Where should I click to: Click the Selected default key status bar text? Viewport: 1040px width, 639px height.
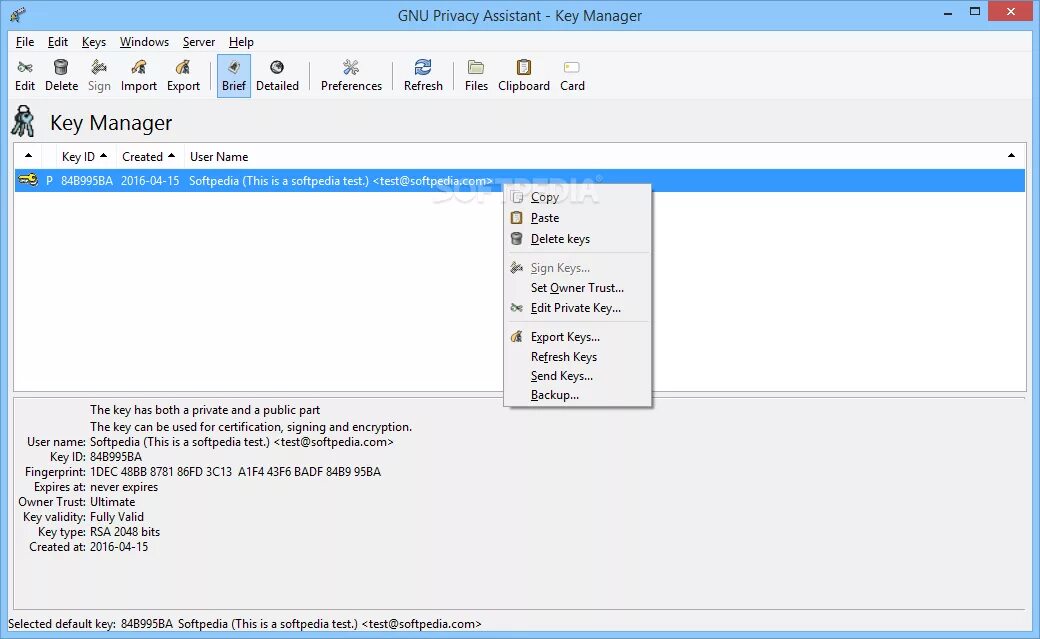tap(245, 624)
